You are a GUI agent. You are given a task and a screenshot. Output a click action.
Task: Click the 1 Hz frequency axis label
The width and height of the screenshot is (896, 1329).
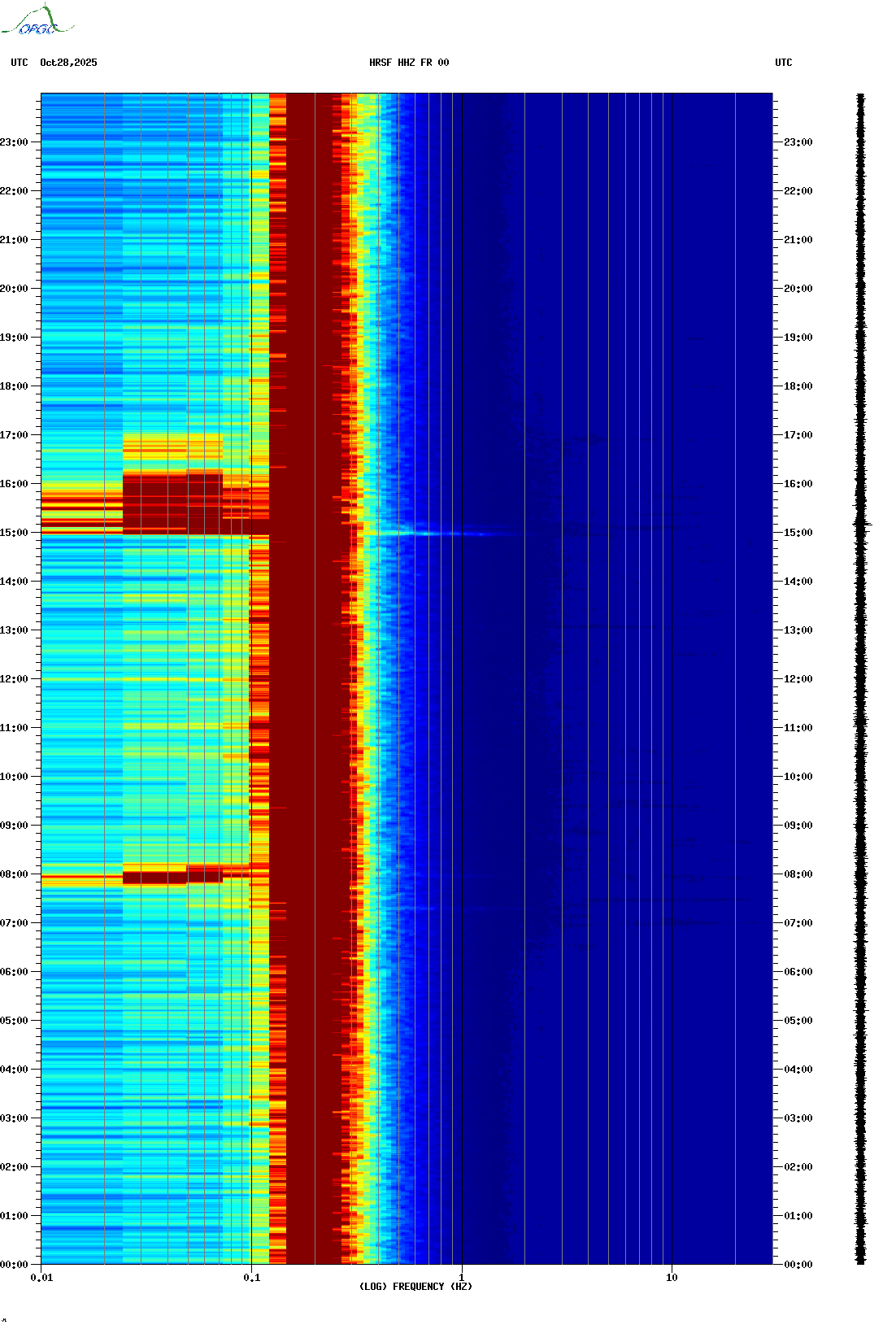tap(462, 1278)
